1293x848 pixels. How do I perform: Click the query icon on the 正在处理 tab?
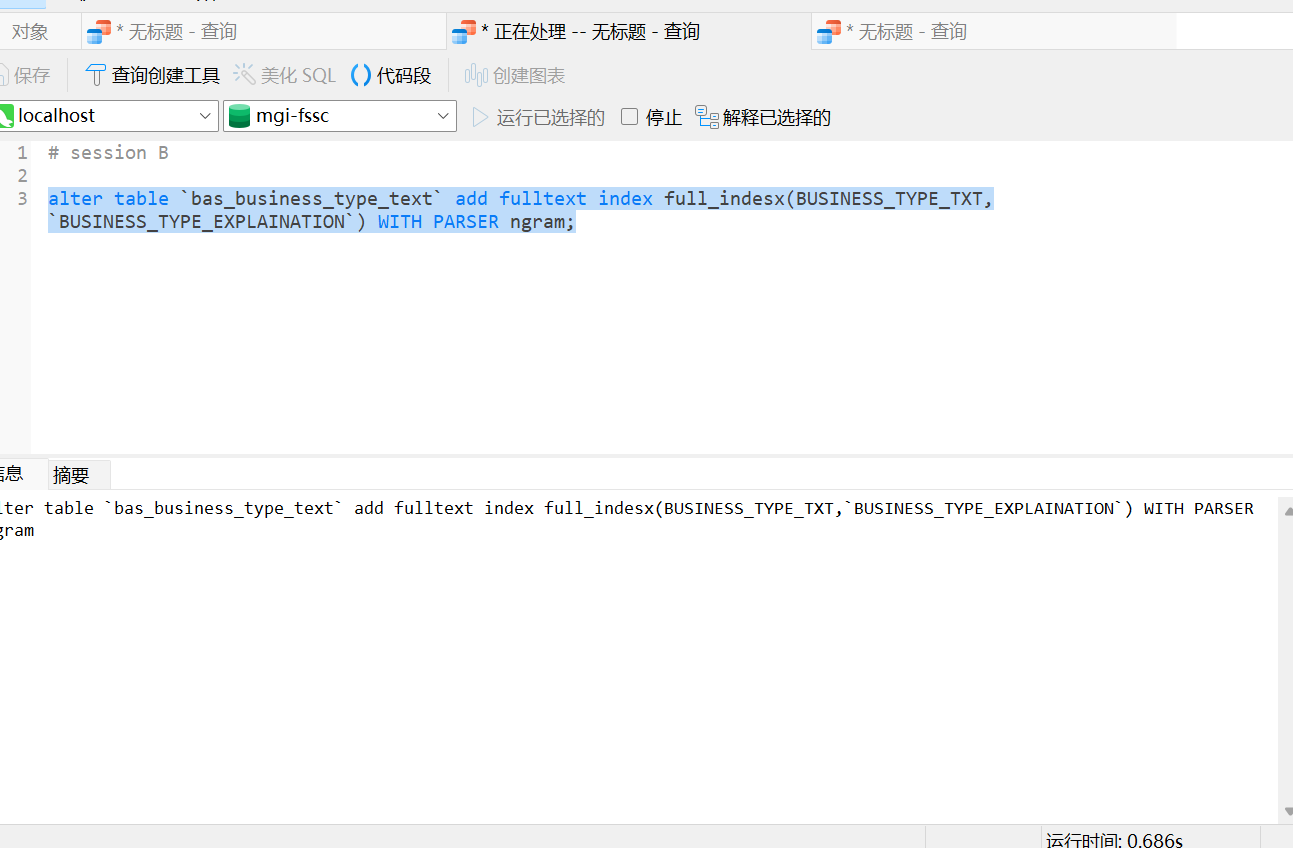coord(463,31)
